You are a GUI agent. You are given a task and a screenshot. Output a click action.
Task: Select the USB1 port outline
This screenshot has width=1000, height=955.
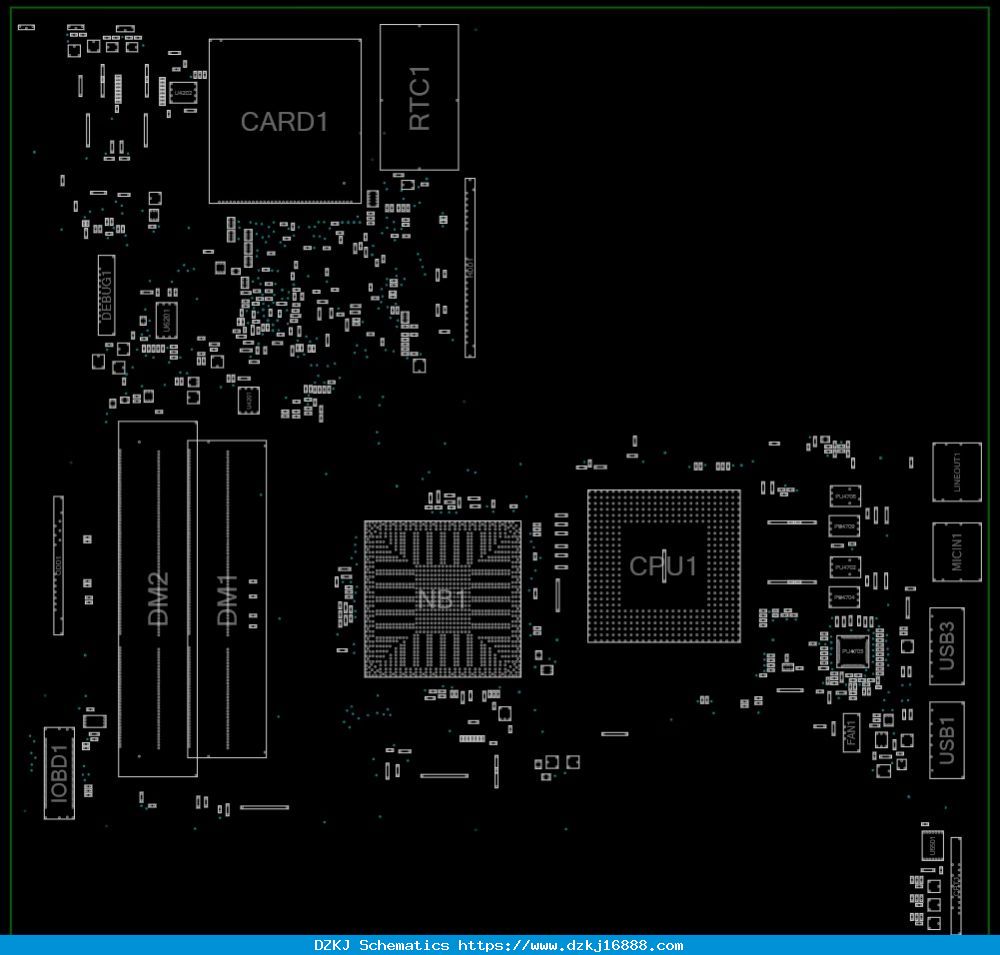947,740
